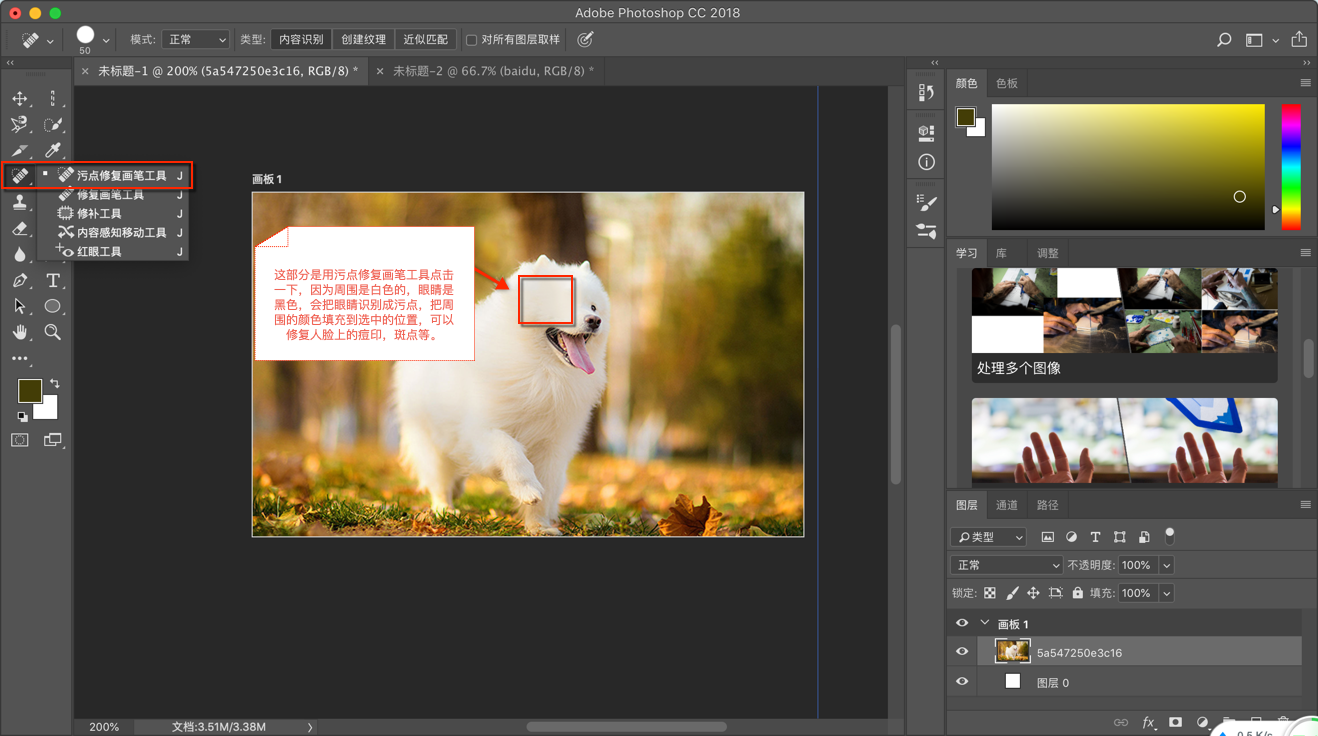
Task: Select the Move tool
Action: click(x=20, y=98)
